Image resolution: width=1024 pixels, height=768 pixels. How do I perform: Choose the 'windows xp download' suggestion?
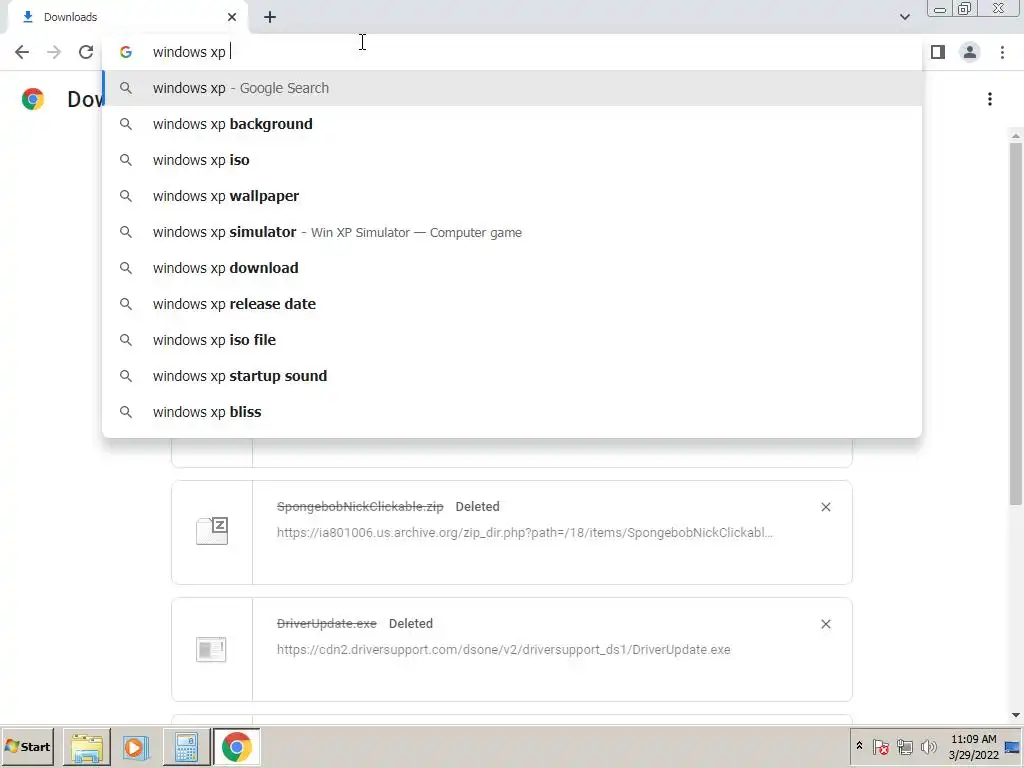(x=512, y=268)
